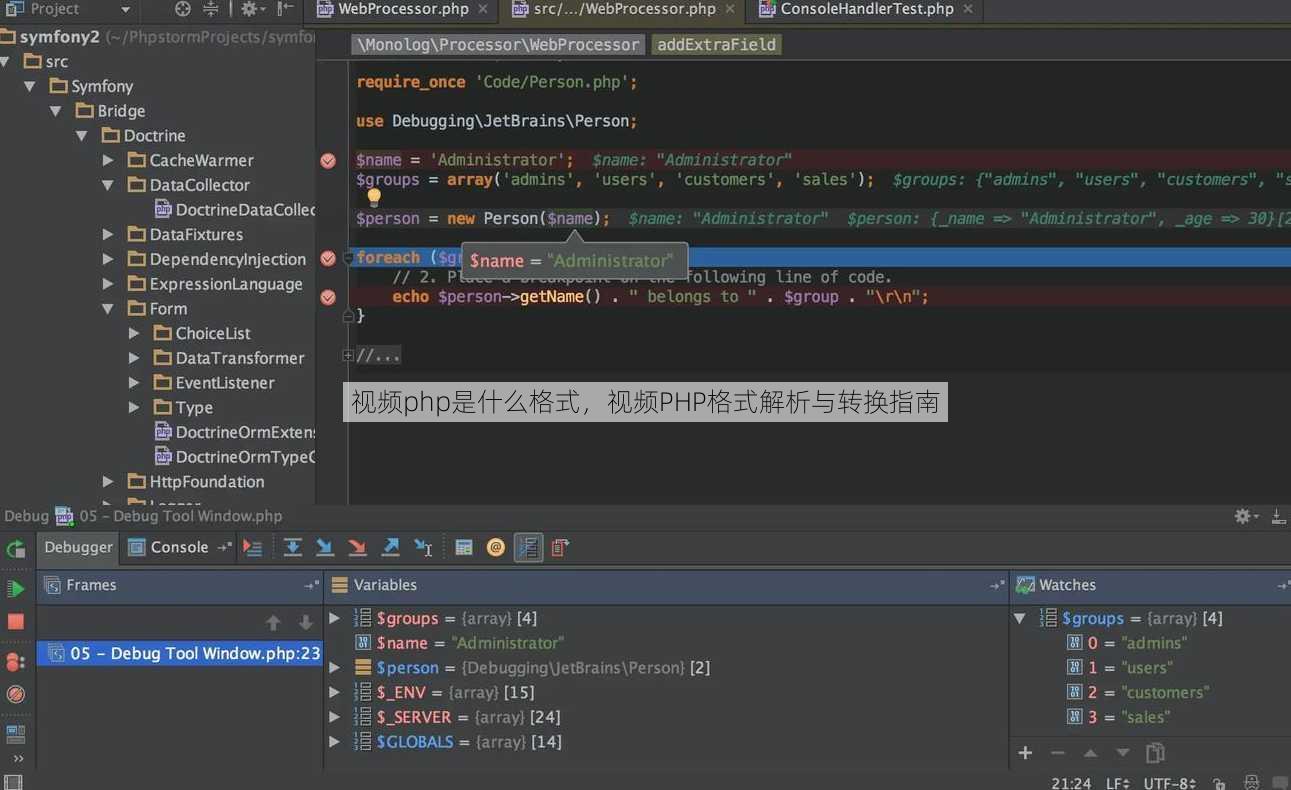Collapse the src folder
1291x790 pixels.
[6, 61]
